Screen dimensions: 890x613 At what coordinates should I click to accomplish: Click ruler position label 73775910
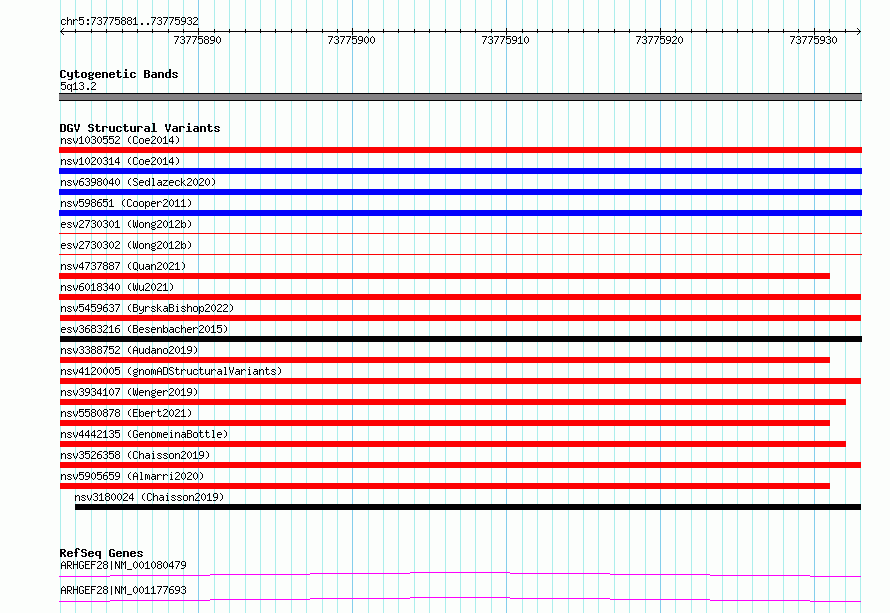tap(505, 40)
